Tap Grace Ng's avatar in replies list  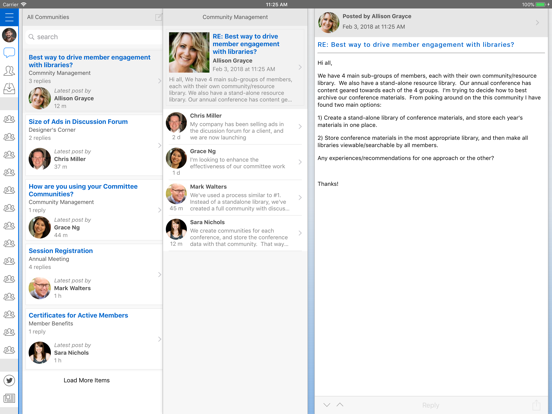(176, 158)
